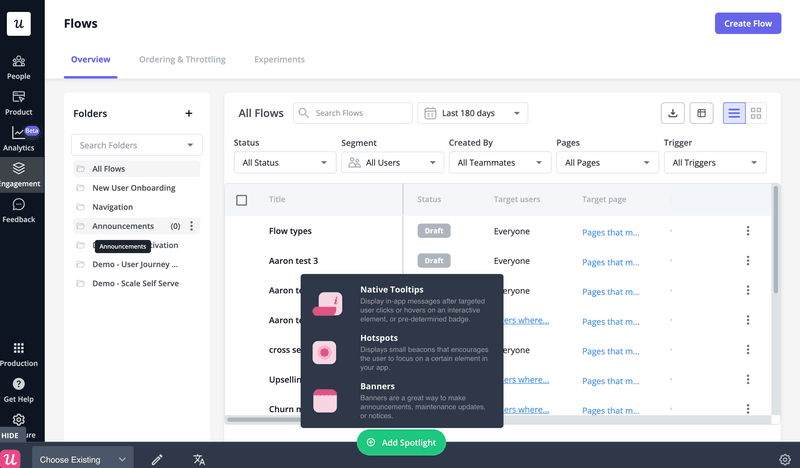Switch to the Experiments tab
The width and height of the screenshot is (800, 468).
[x=279, y=59]
